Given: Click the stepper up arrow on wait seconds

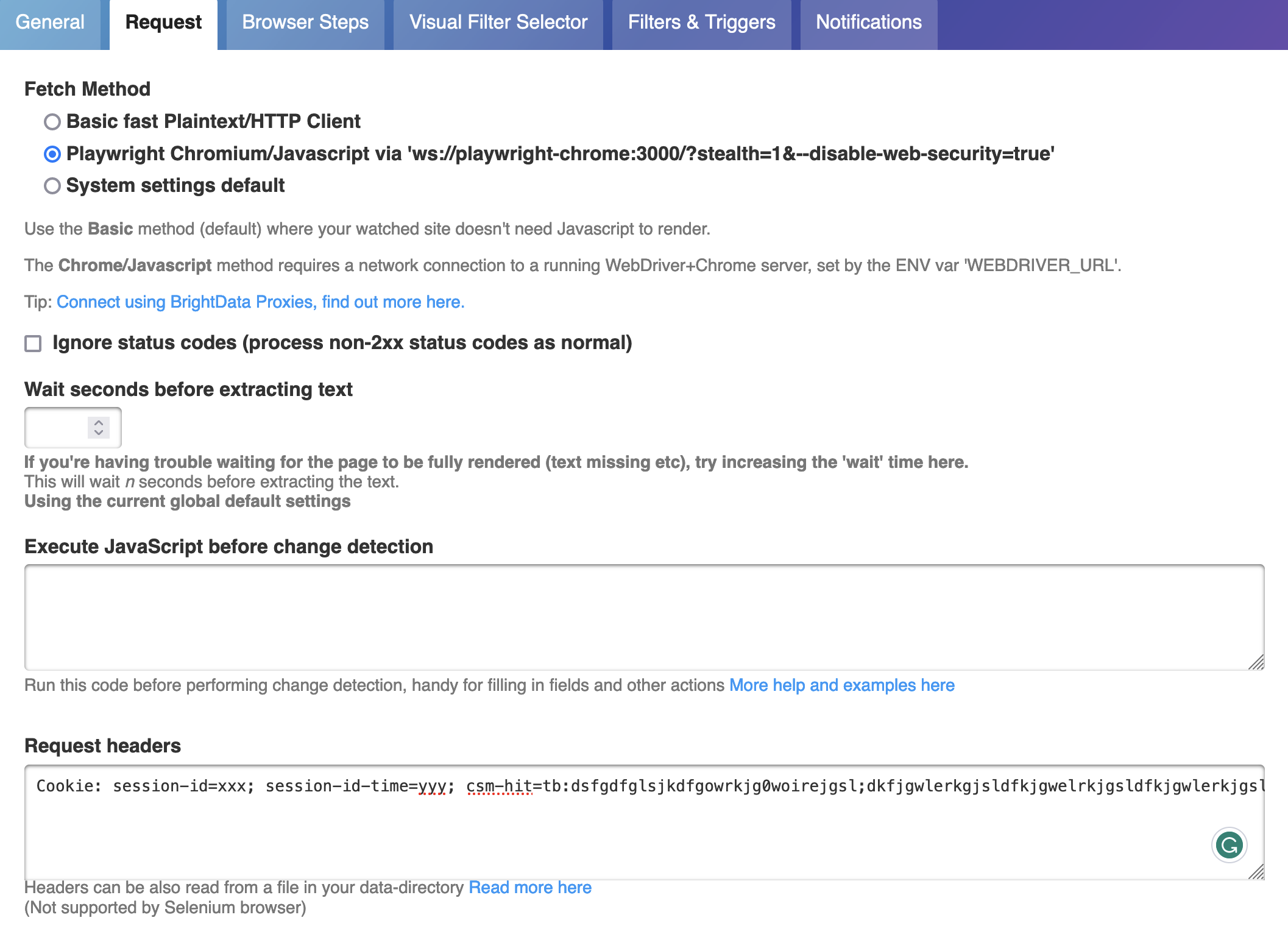Looking at the screenshot, I should [97, 423].
